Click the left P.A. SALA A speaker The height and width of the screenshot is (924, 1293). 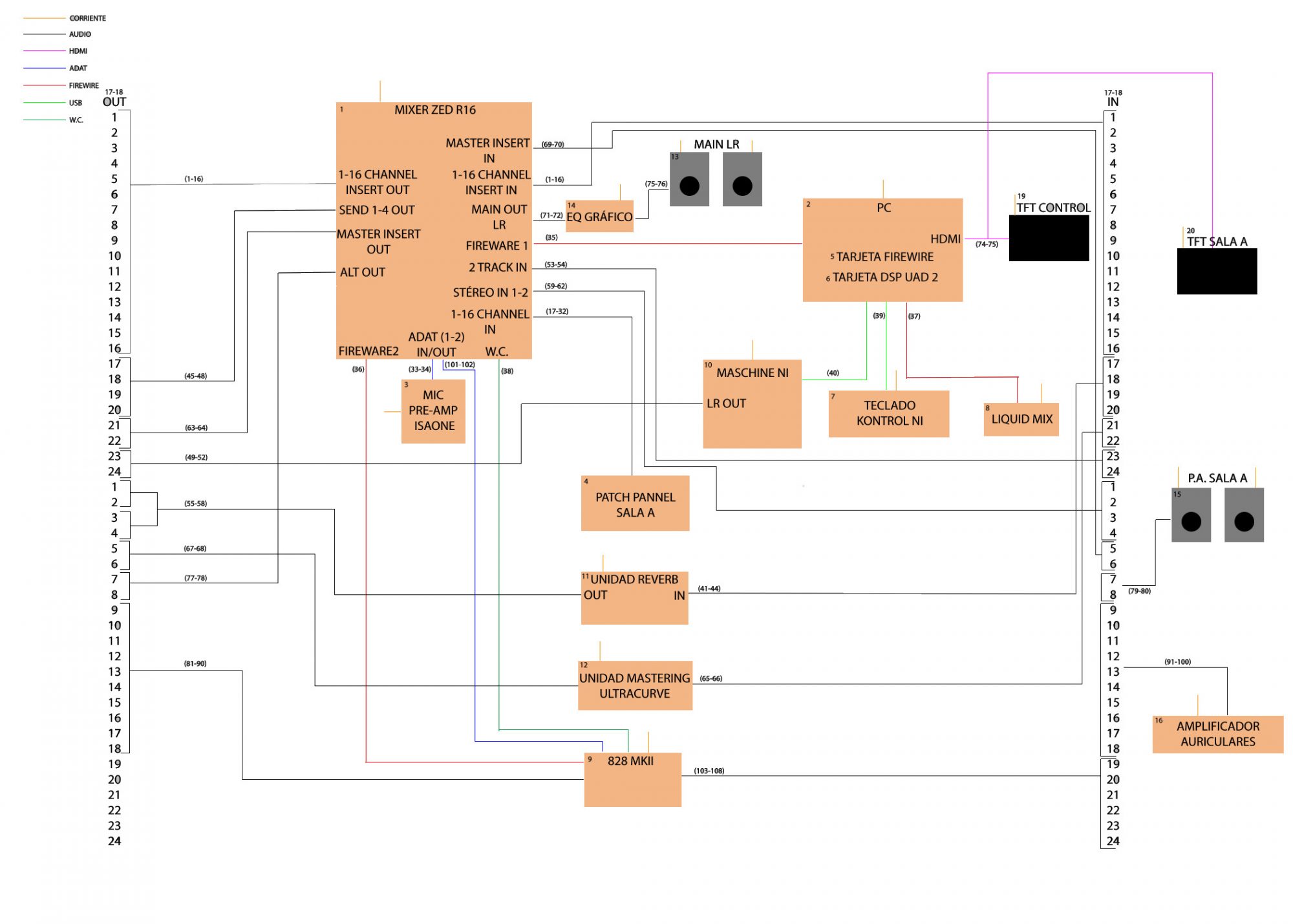(1191, 515)
